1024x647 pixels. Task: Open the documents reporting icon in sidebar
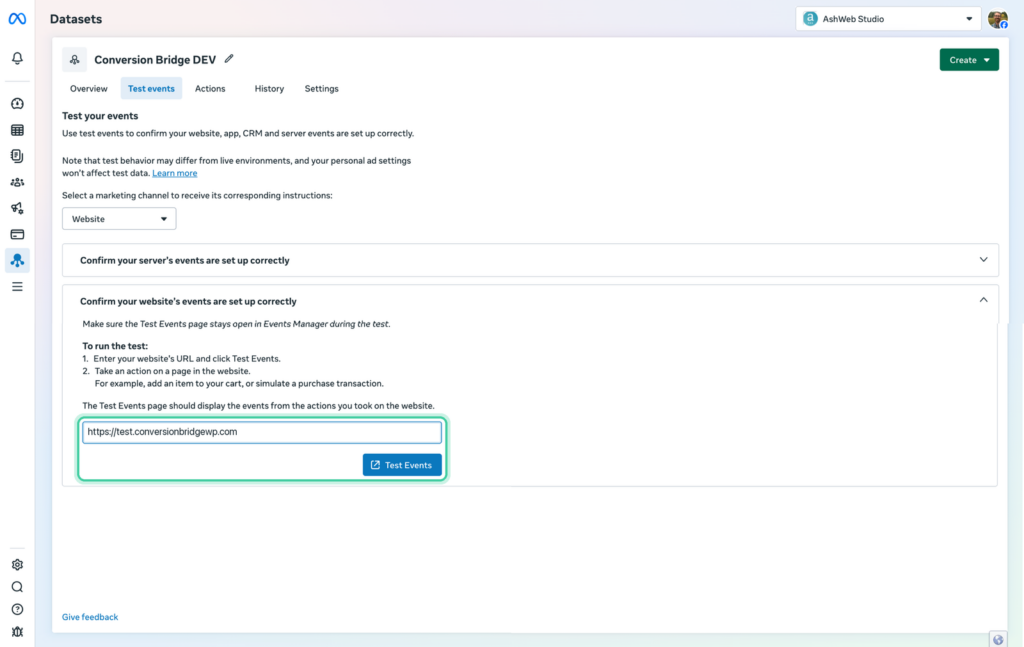point(17,156)
